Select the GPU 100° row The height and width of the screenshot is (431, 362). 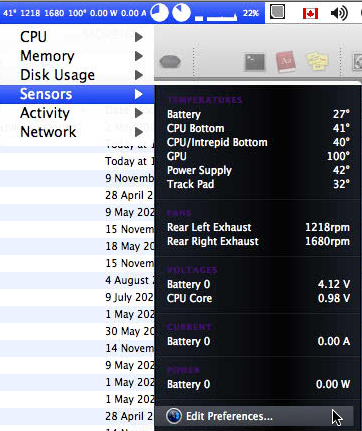pos(258,156)
